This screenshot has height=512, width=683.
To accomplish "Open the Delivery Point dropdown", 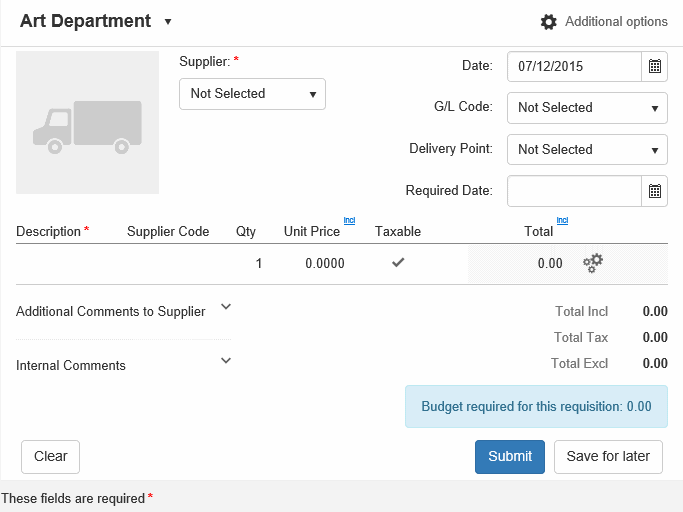I will point(587,149).
